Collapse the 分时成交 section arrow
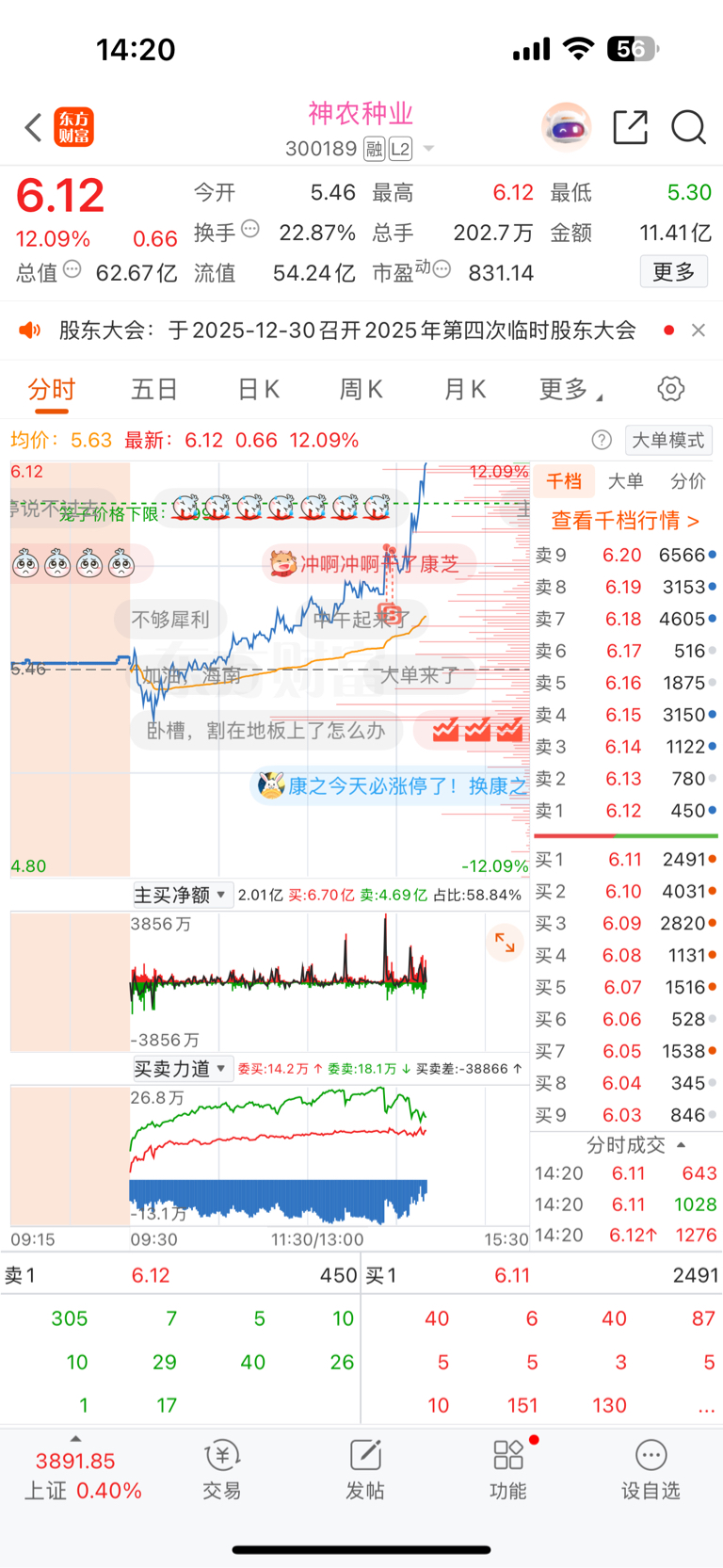 pos(681,1145)
